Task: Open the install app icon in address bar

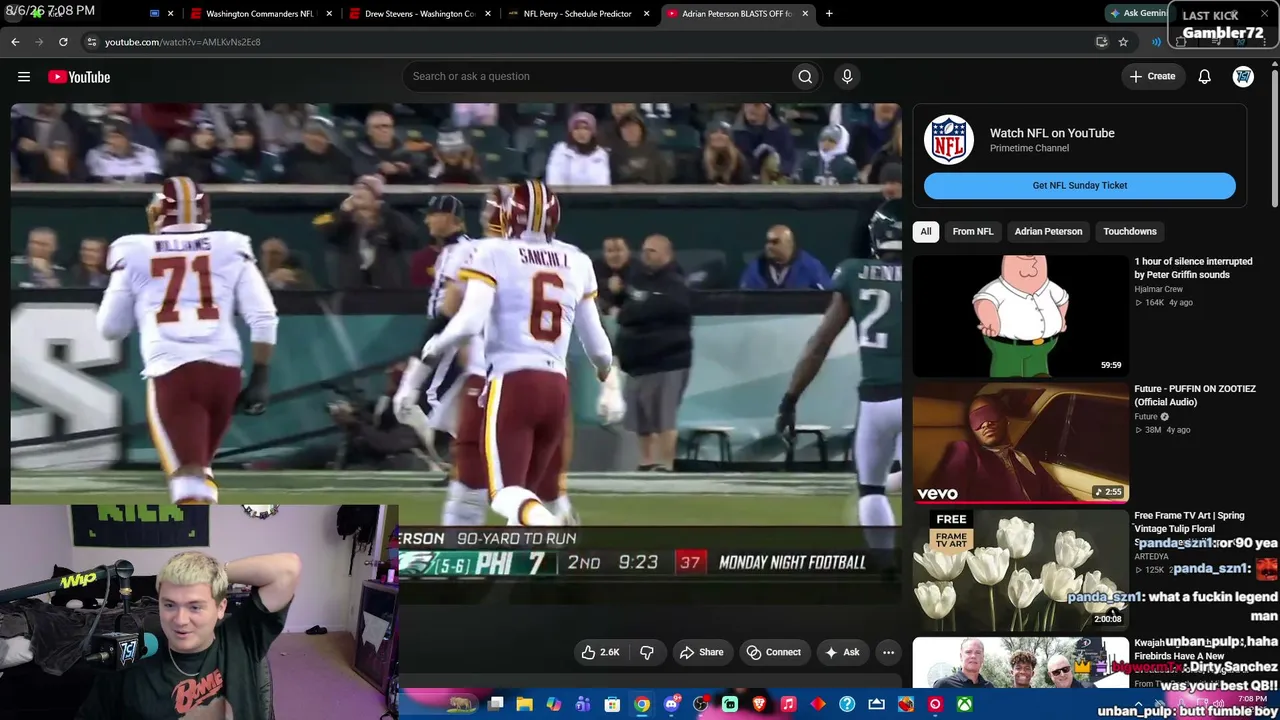Action: (x=1101, y=42)
